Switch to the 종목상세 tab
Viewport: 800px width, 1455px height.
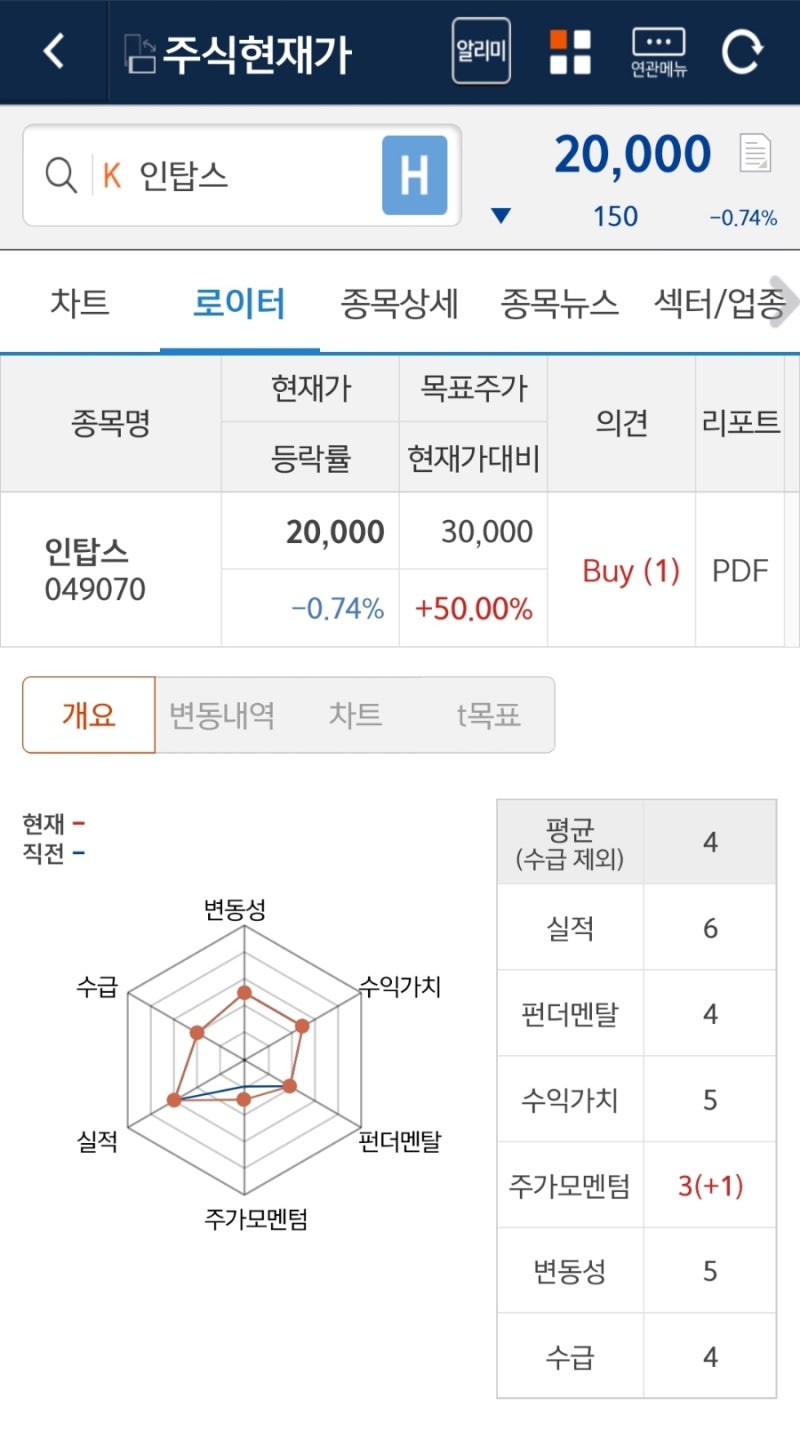coord(399,303)
